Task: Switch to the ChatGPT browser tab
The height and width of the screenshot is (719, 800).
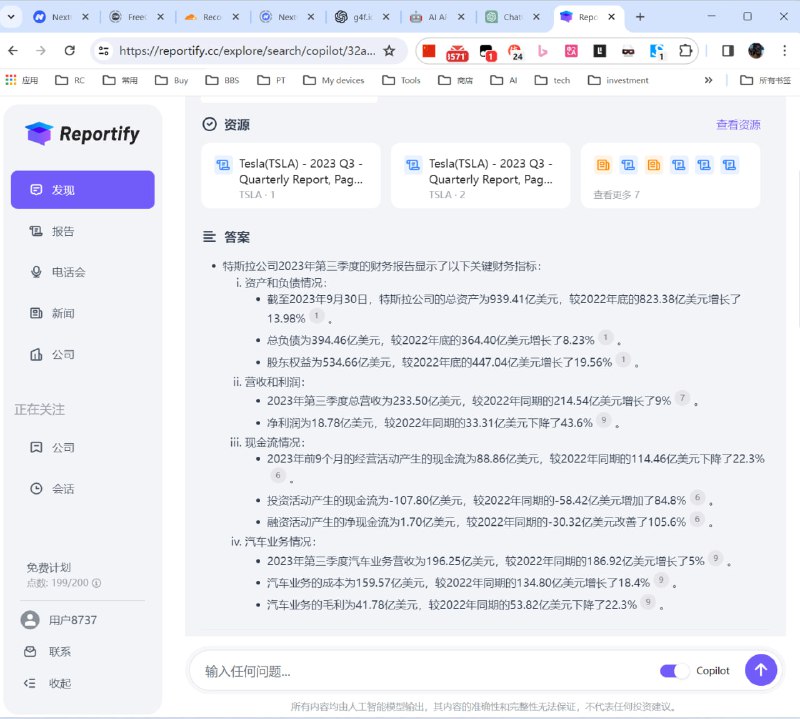Action: pyautogui.click(x=511, y=17)
